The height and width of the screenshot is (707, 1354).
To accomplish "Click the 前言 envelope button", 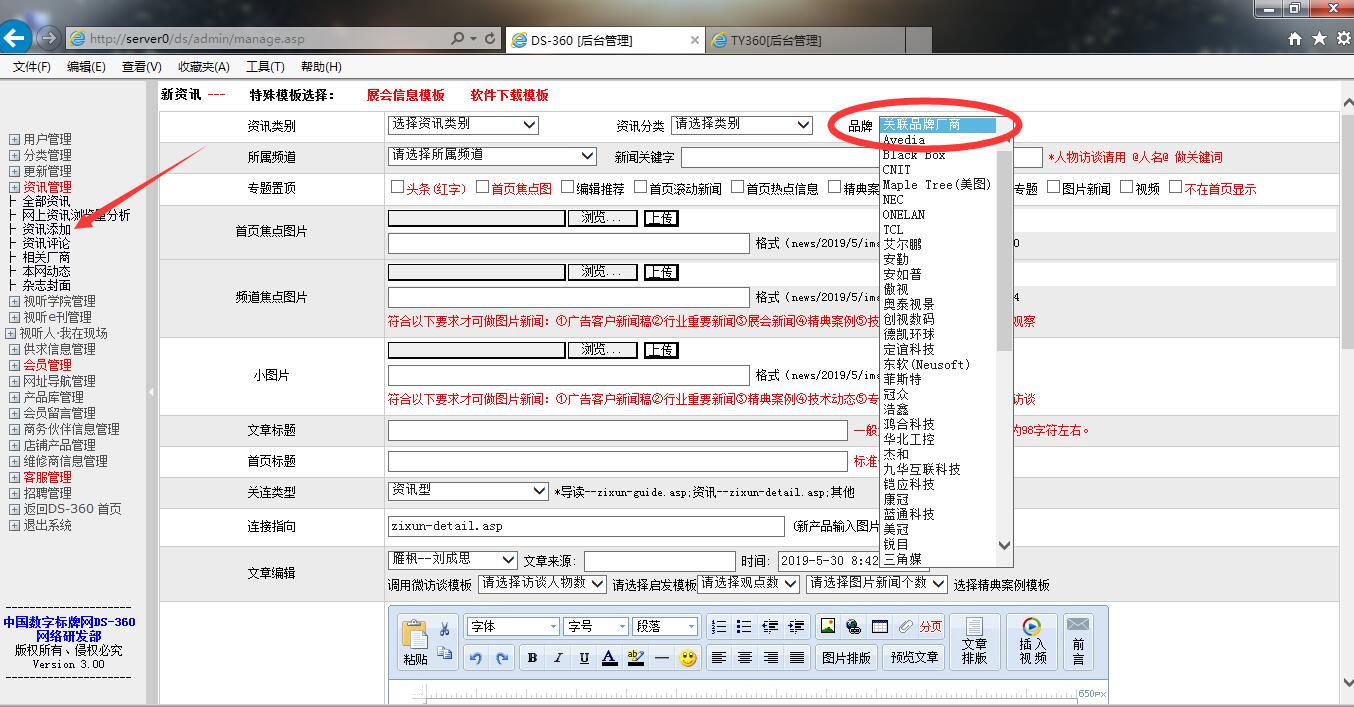I will [x=1078, y=641].
